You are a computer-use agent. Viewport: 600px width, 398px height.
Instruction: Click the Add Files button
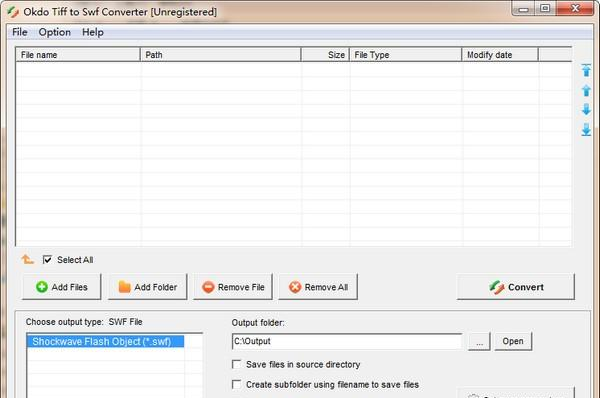pyautogui.click(x=62, y=287)
